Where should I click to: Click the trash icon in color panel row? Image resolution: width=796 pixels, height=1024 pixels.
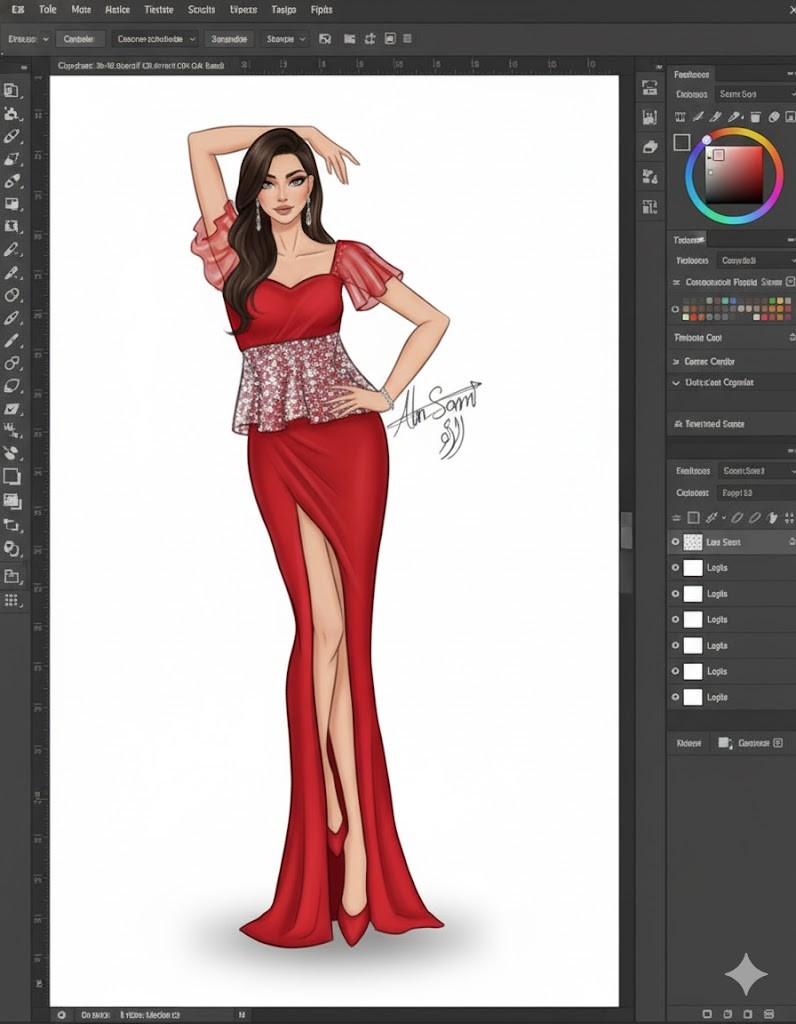(x=756, y=117)
